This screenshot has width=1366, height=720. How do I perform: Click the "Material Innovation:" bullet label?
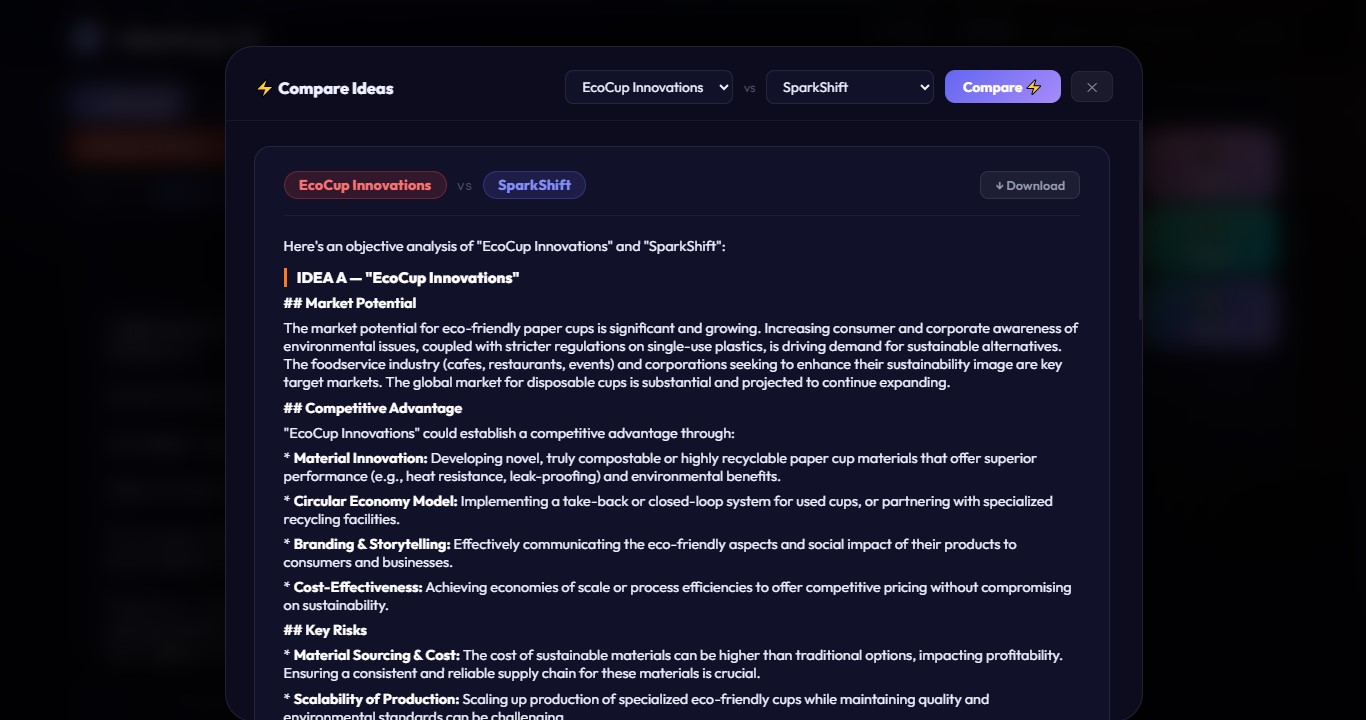[x=360, y=458]
